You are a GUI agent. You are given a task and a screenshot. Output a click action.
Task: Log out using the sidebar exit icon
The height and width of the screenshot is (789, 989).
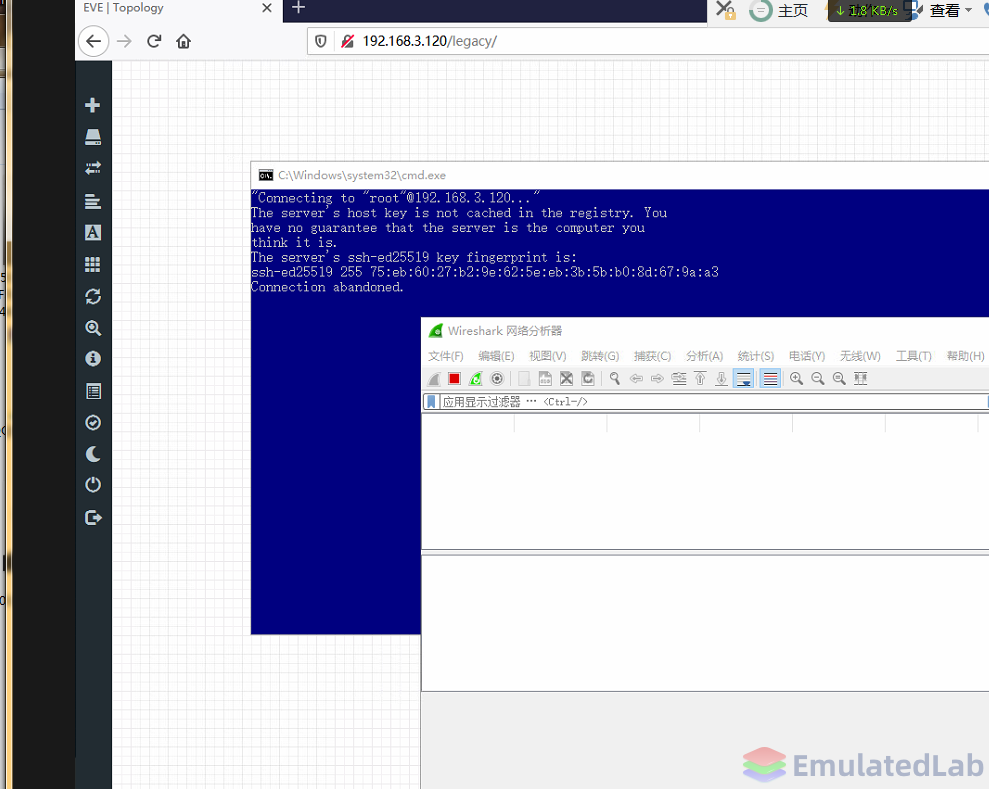coord(93,518)
